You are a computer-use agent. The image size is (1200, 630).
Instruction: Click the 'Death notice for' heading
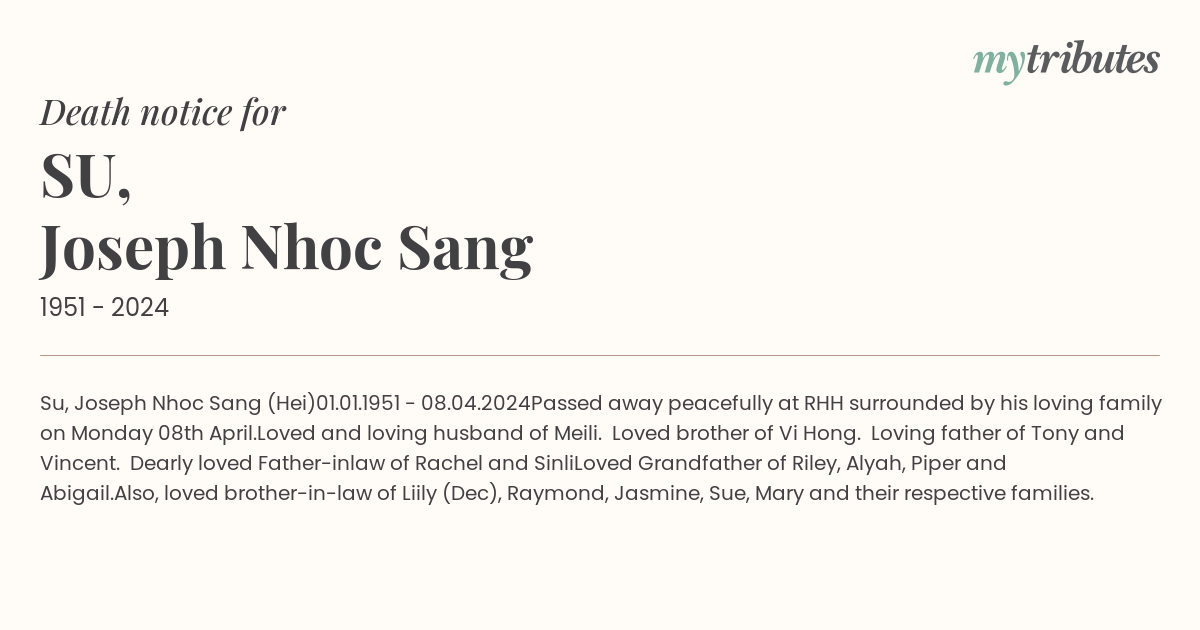pos(163,113)
